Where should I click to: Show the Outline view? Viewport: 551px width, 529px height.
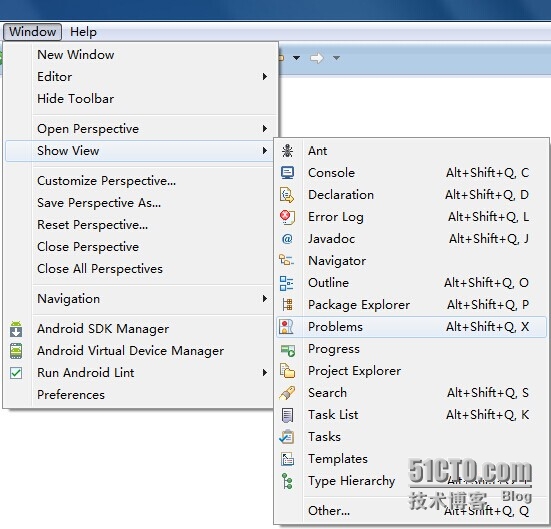pos(411,283)
